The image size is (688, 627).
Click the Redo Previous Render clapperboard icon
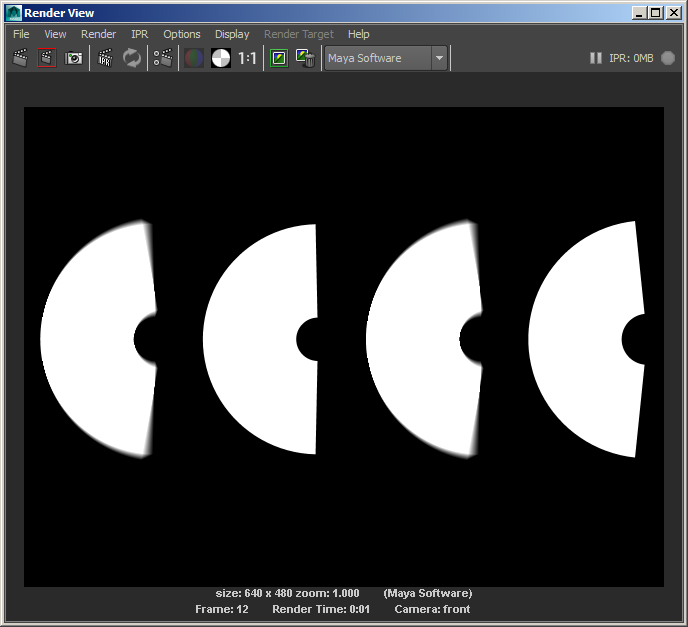point(20,58)
